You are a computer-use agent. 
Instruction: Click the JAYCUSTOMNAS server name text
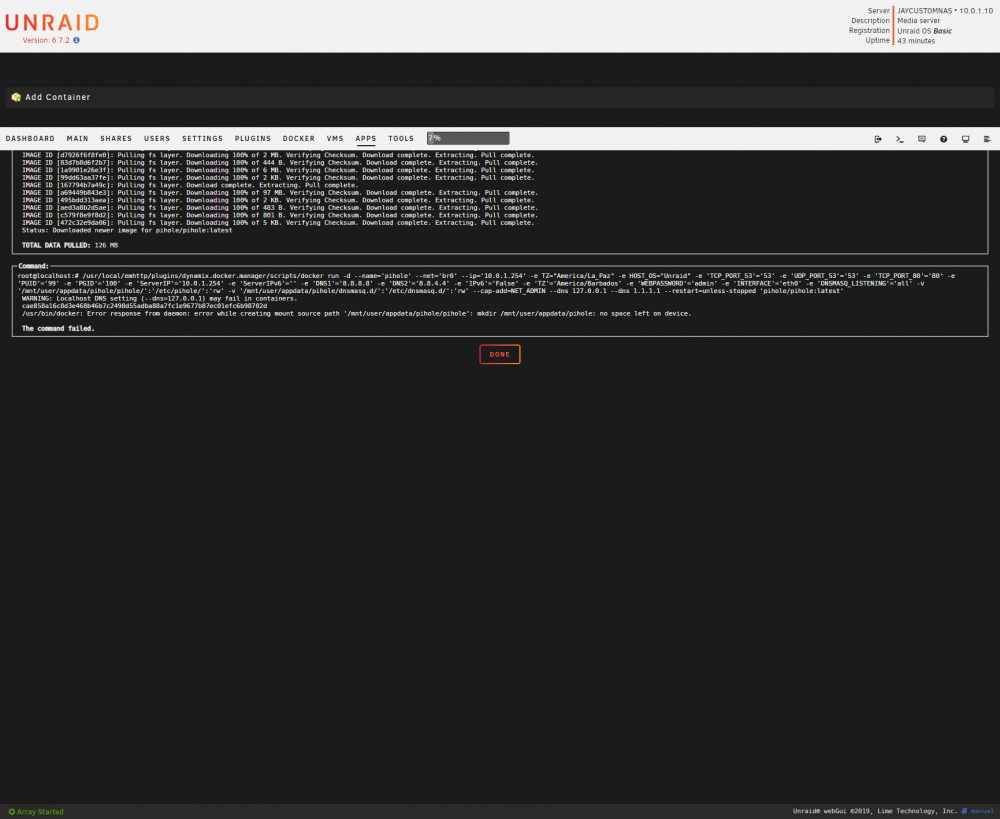click(924, 11)
